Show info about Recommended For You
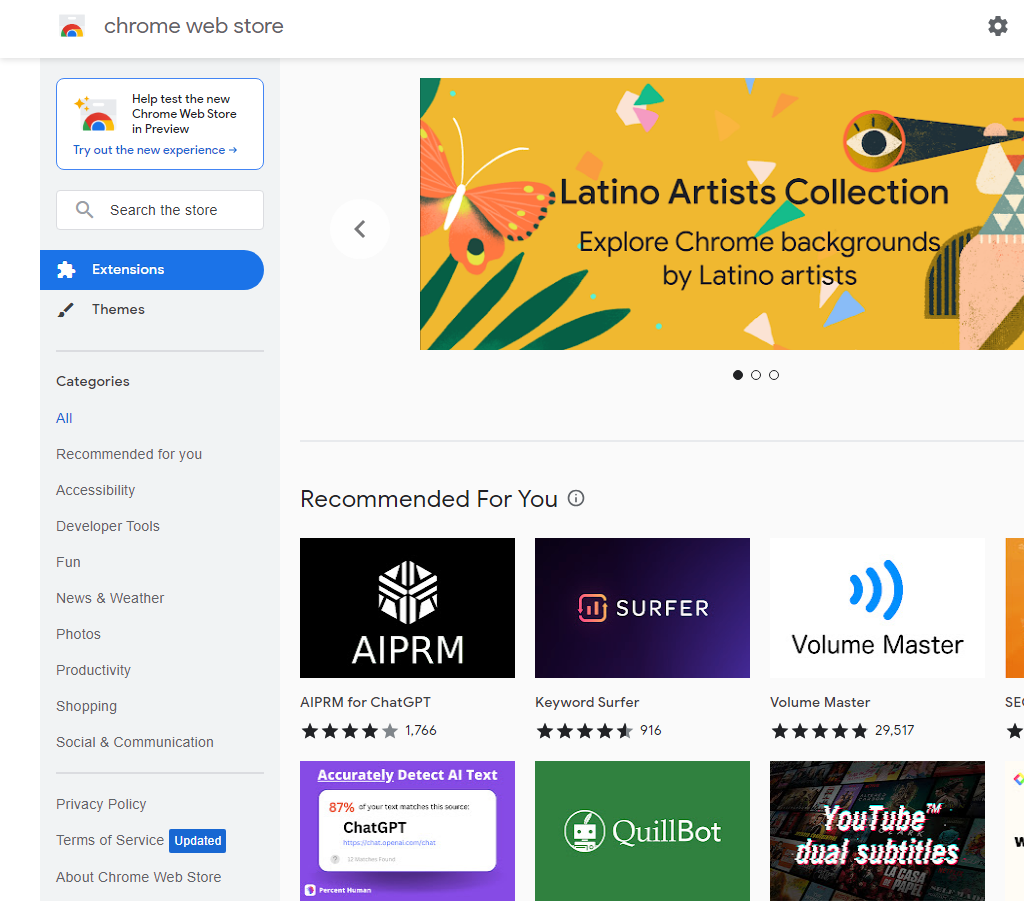The height and width of the screenshot is (901, 1024). (576, 498)
